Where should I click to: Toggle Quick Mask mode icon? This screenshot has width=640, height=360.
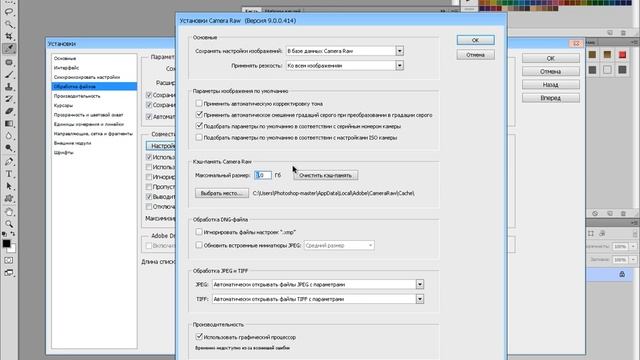(x=9, y=260)
